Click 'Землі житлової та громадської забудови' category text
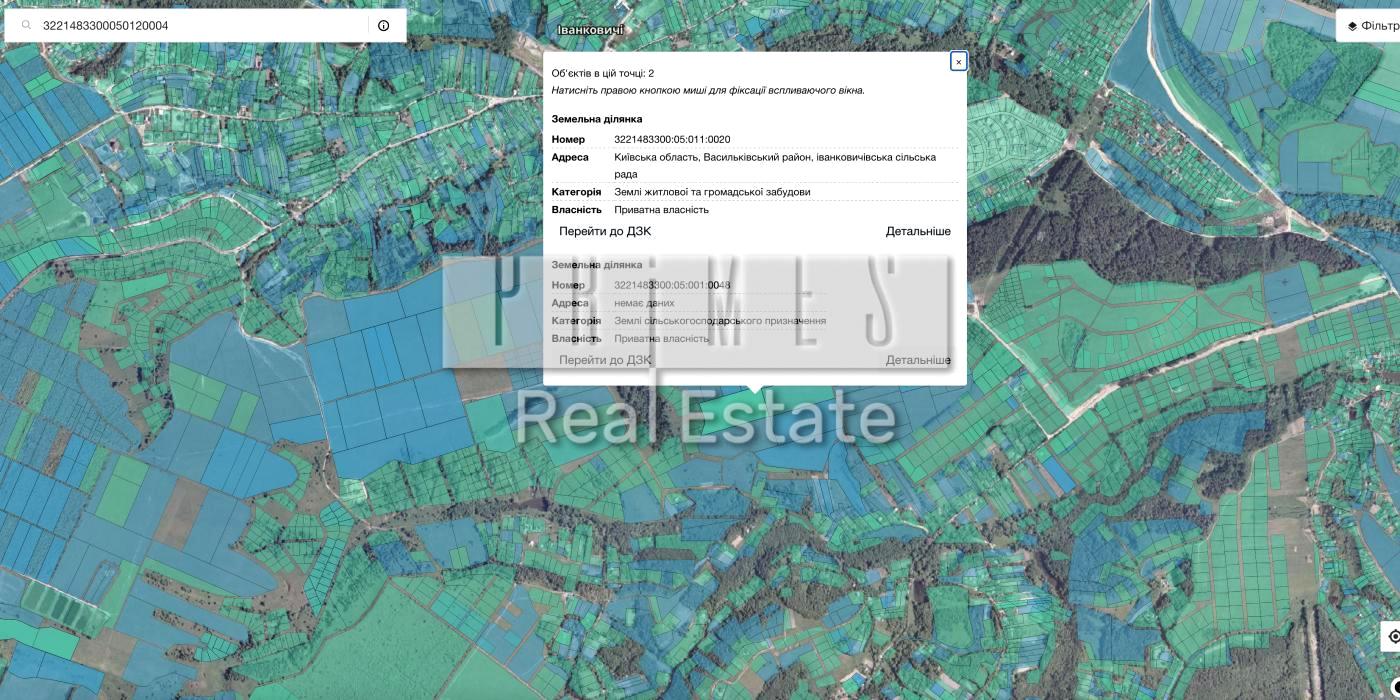 (x=712, y=192)
